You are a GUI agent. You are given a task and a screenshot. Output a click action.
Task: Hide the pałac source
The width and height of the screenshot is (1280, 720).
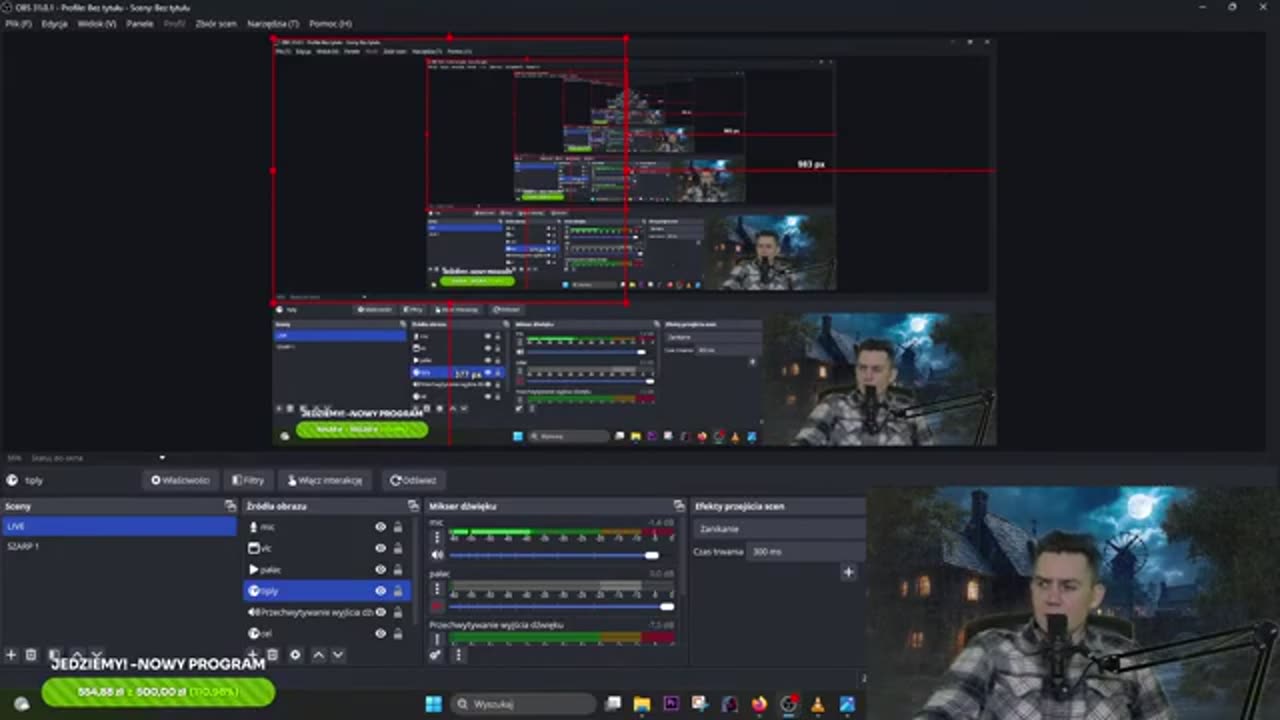[x=380, y=569]
